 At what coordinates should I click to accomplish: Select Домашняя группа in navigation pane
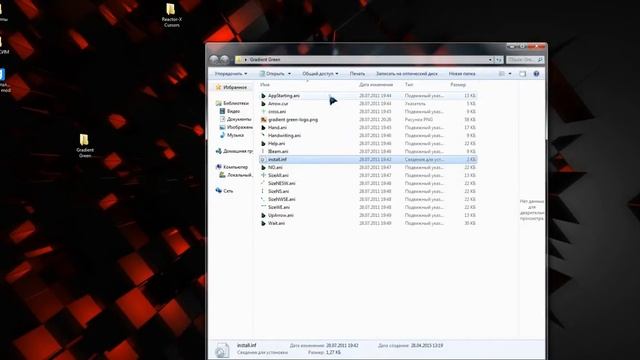(x=234, y=151)
